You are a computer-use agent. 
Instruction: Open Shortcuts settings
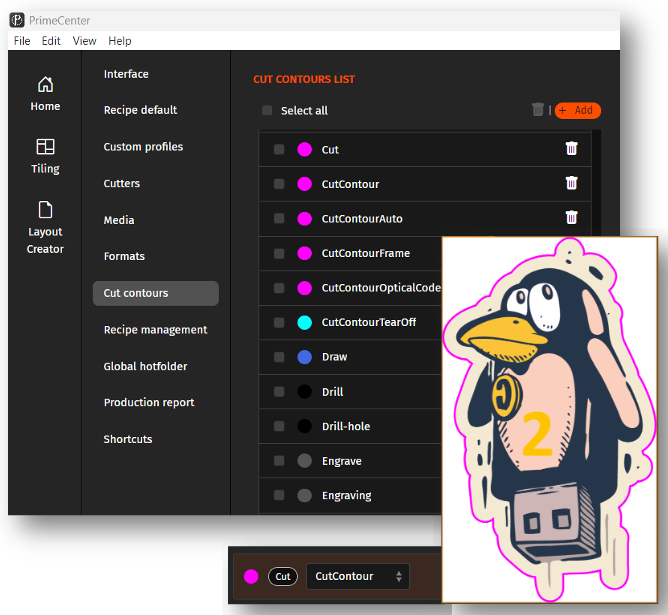128,439
